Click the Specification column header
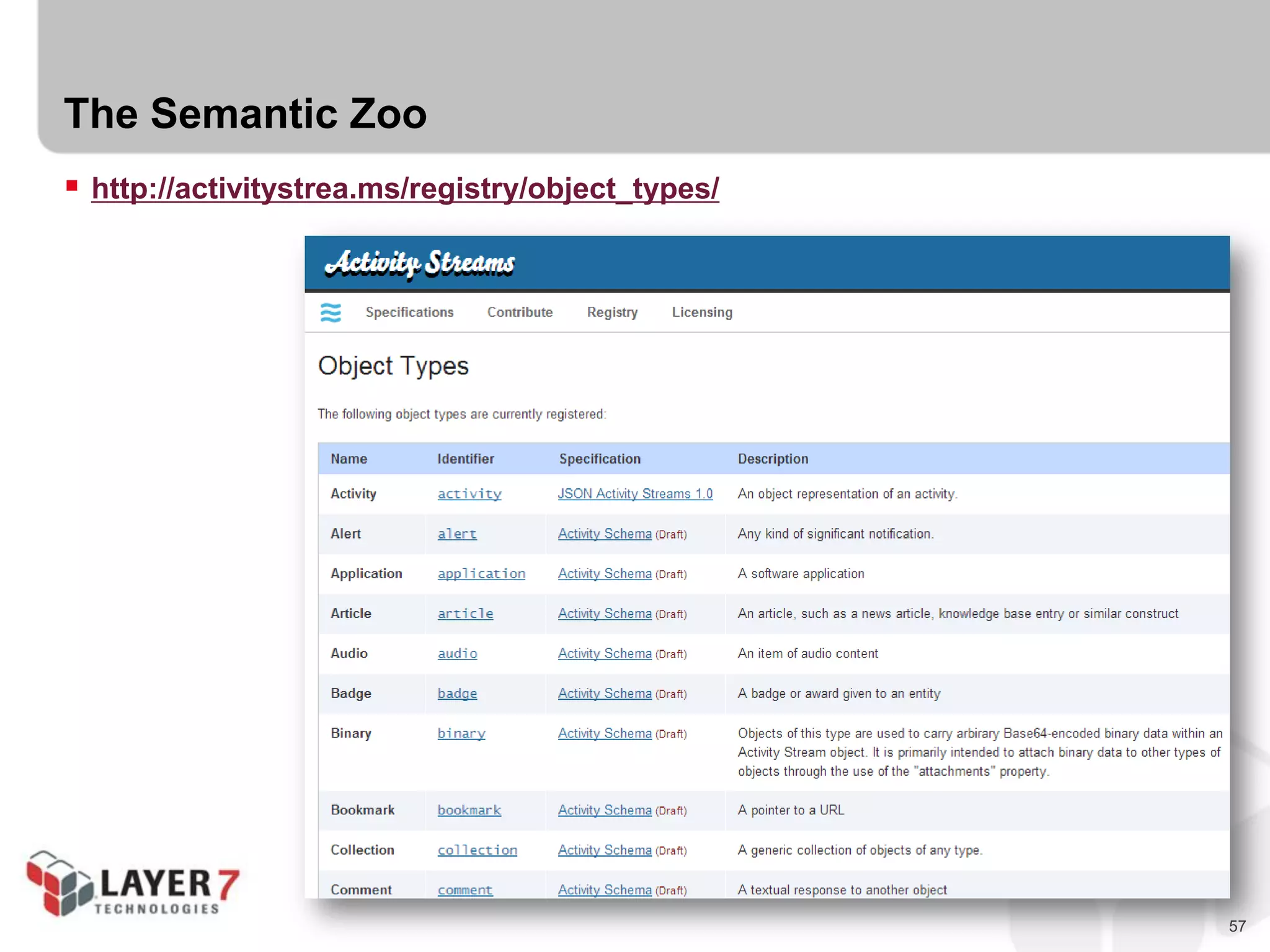The image size is (1270, 952). pyautogui.click(x=600, y=459)
